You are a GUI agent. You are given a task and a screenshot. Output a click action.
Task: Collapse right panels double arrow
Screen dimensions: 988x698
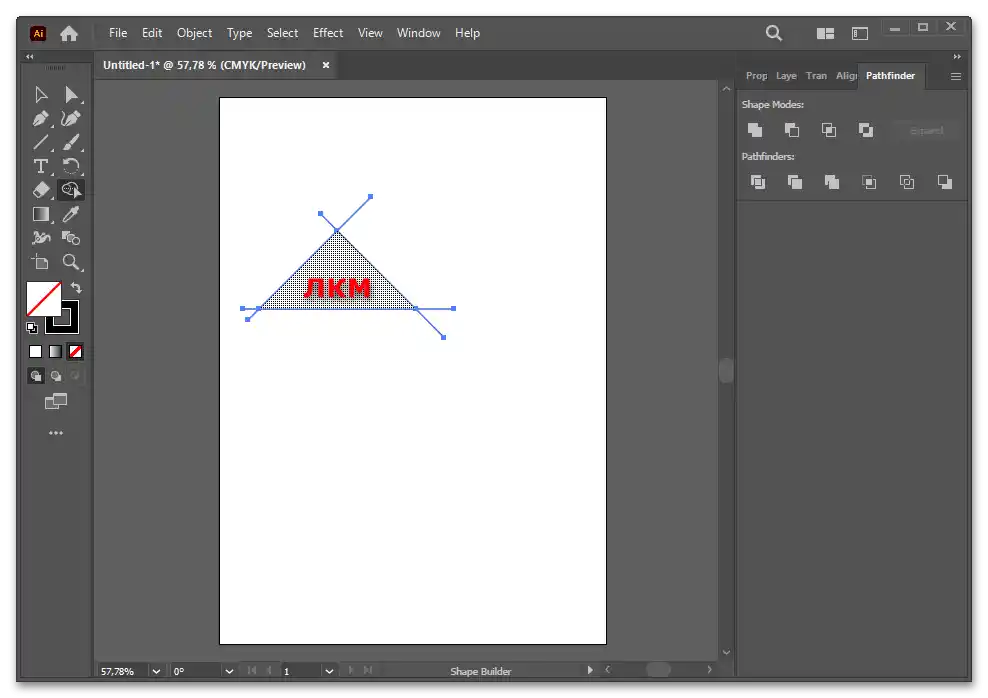click(957, 57)
